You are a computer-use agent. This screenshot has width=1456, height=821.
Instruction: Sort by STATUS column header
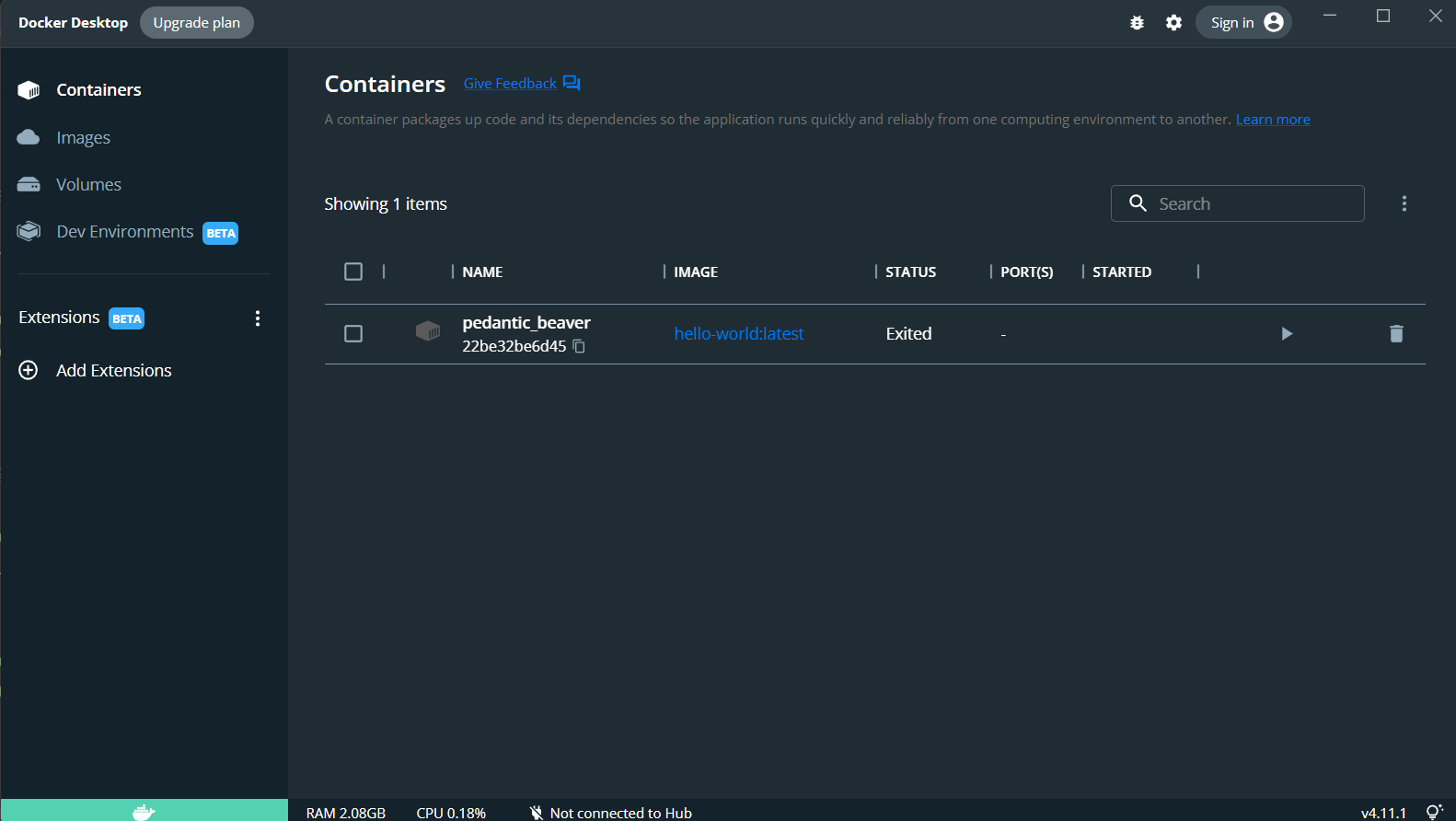click(x=910, y=272)
